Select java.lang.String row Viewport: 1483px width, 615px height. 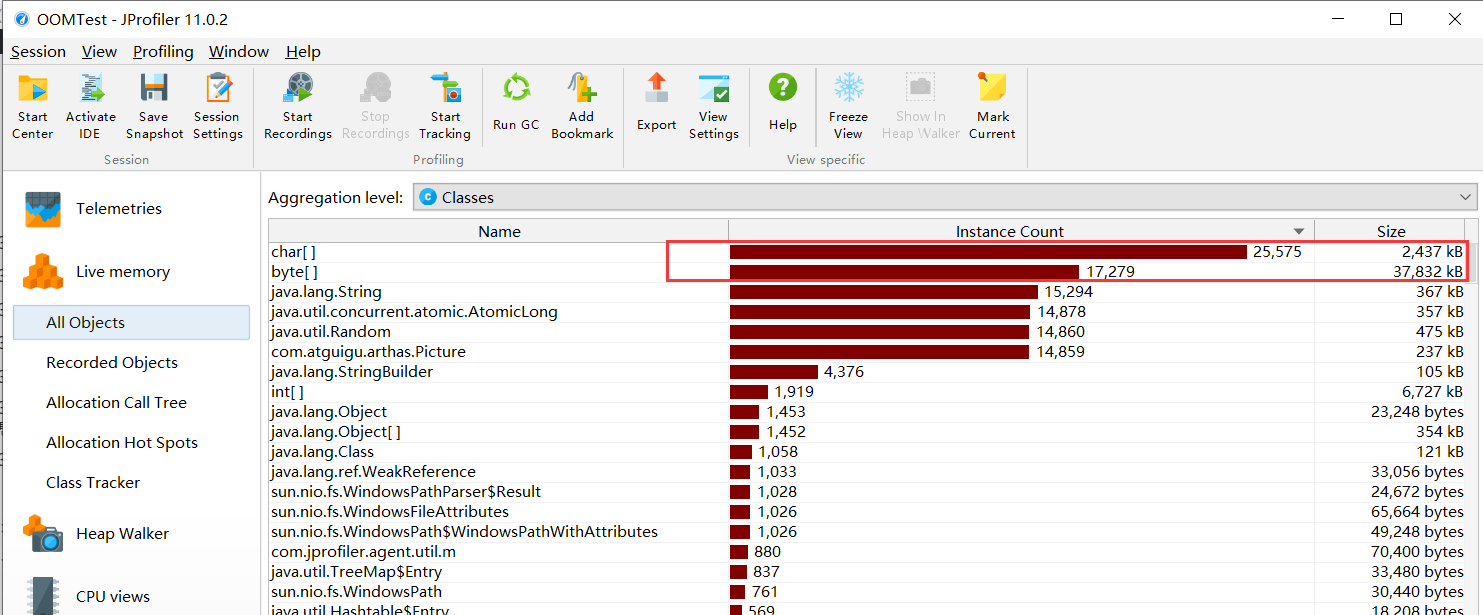tap(867, 292)
